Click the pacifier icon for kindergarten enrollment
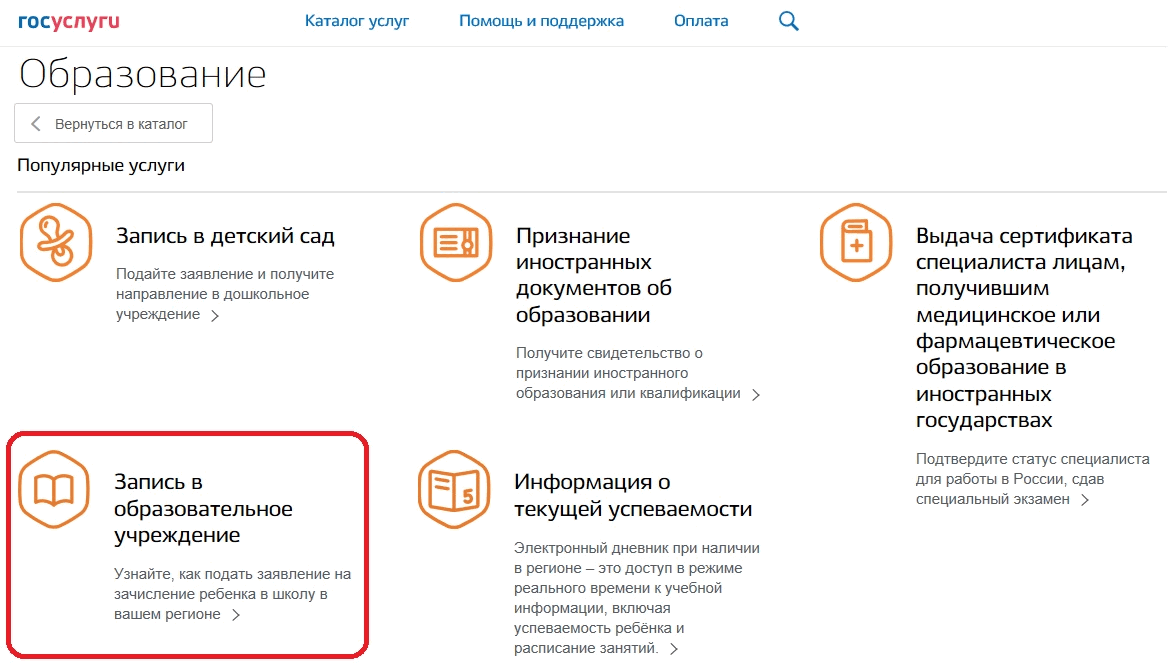This screenshot has width=1173, height=672. [56, 242]
